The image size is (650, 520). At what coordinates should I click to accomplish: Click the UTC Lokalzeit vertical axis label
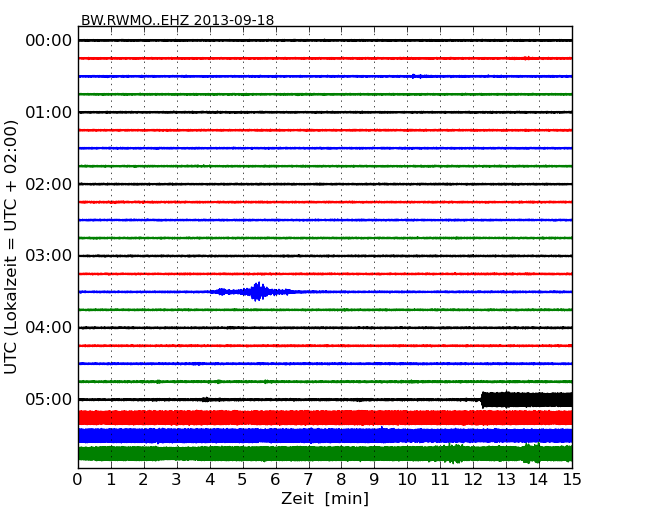point(11,248)
